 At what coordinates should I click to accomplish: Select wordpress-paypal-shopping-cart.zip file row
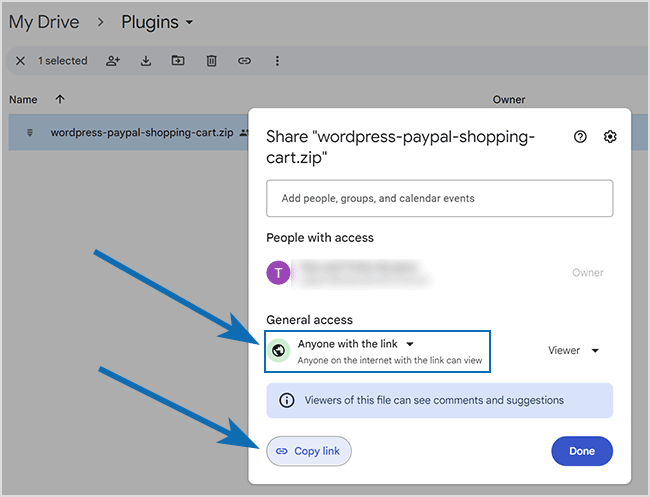129,133
